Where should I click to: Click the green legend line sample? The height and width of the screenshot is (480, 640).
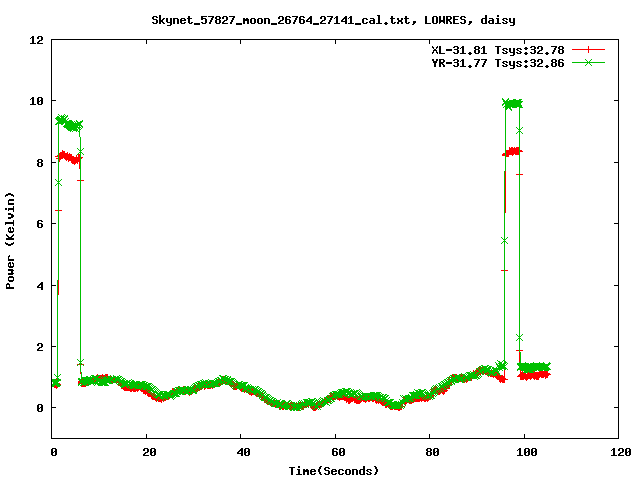(x=588, y=62)
